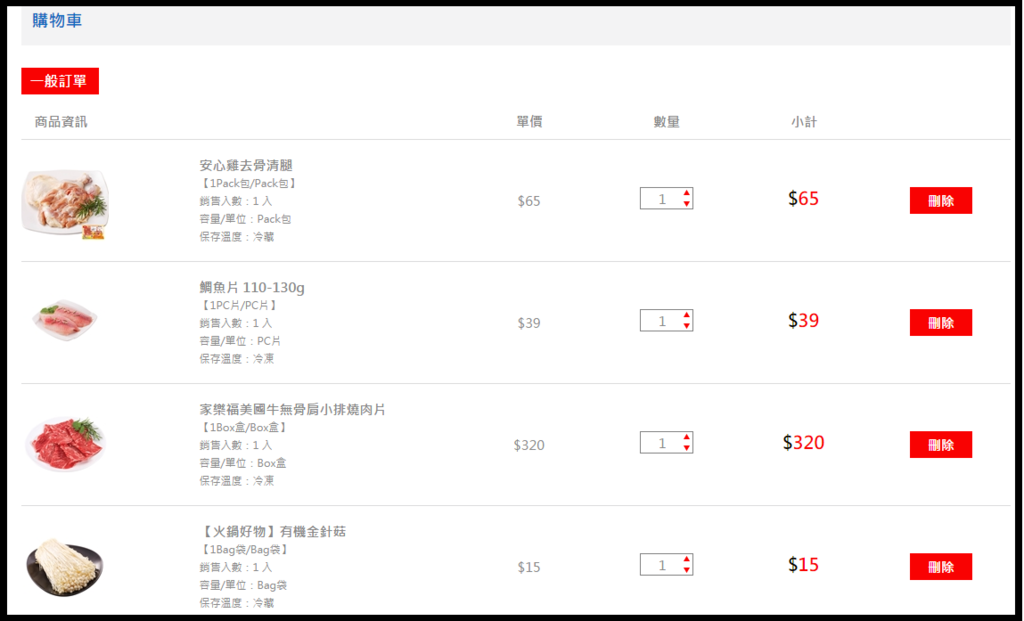Screen dimensions: 1024x621
Task: Decrease quantity of 安心雞去骨清腿
Action: pos(687,204)
